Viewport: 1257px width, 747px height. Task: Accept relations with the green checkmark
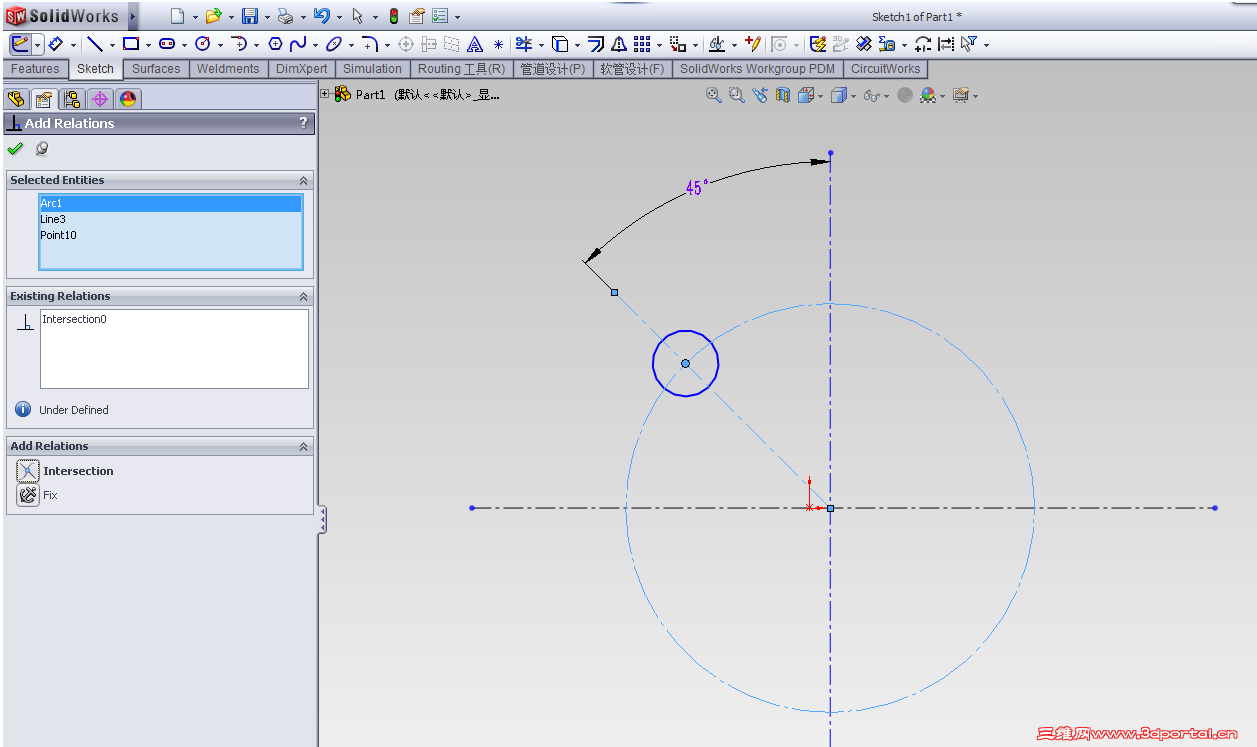(x=15, y=149)
